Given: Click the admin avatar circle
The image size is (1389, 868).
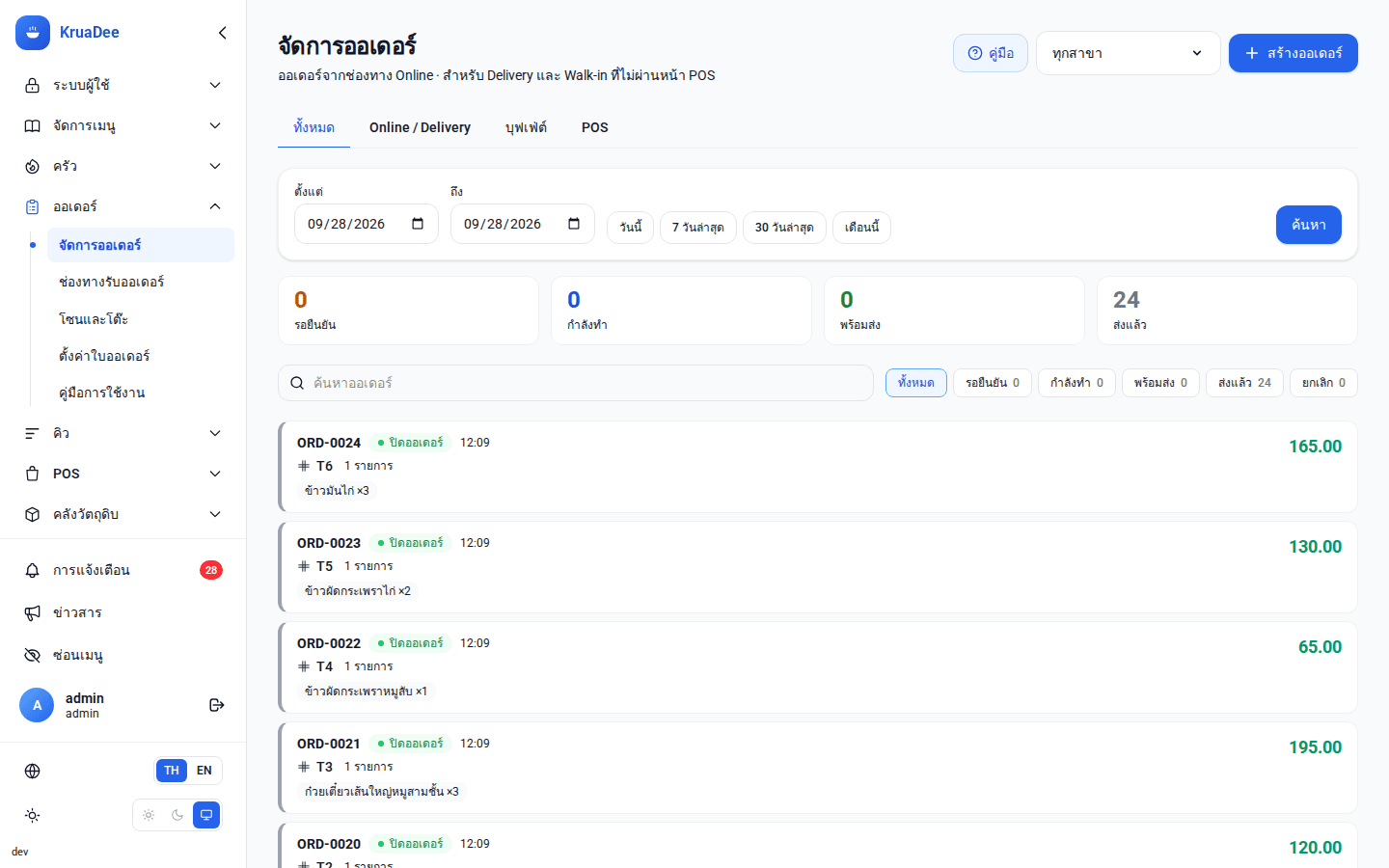Looking at the screenshot, I should pyautogui.click(x=37, y=705).
